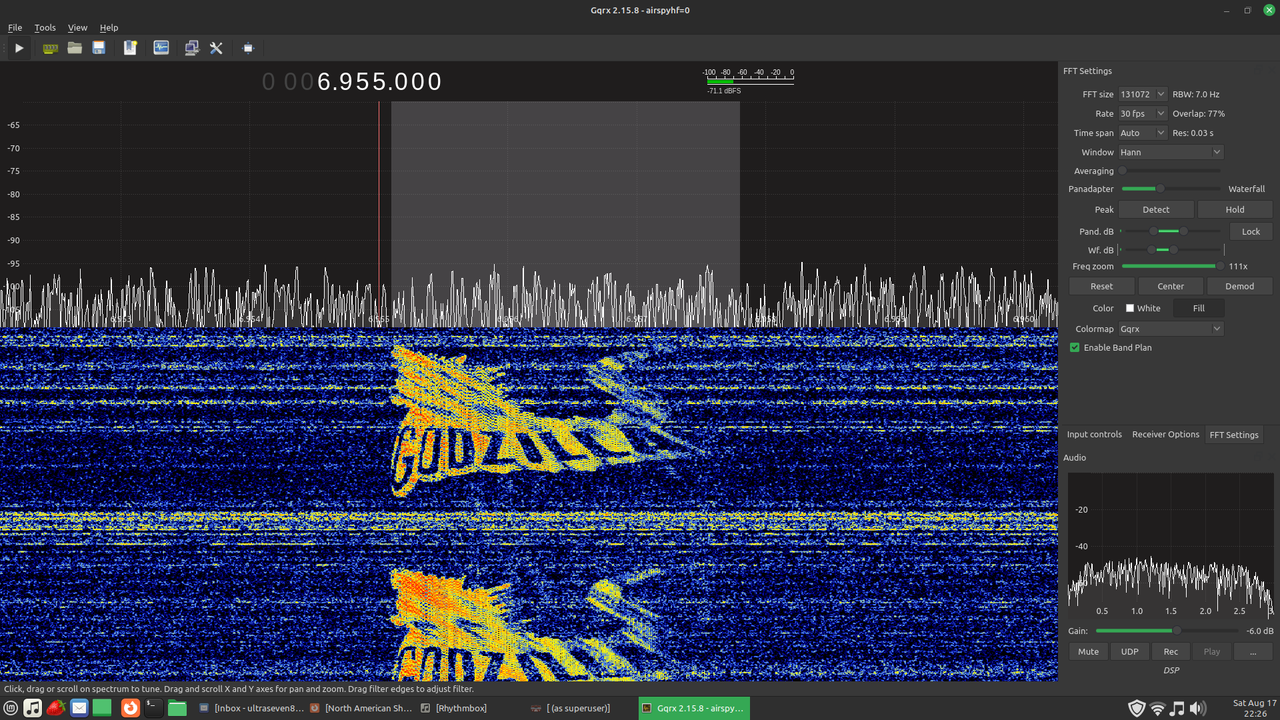Click the Wf. dB range slider
Image resolution: width=1280 pixels, height=720 pixels.
pos(1170,249)
